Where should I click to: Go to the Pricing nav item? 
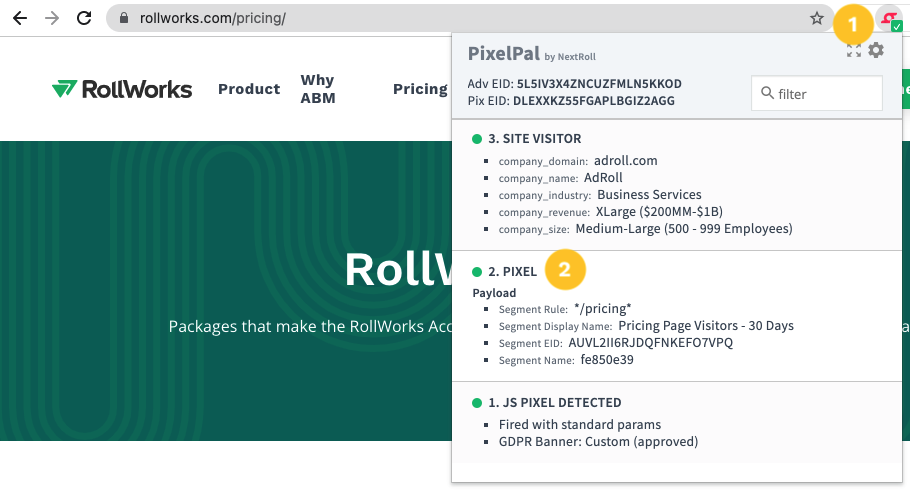420,89
